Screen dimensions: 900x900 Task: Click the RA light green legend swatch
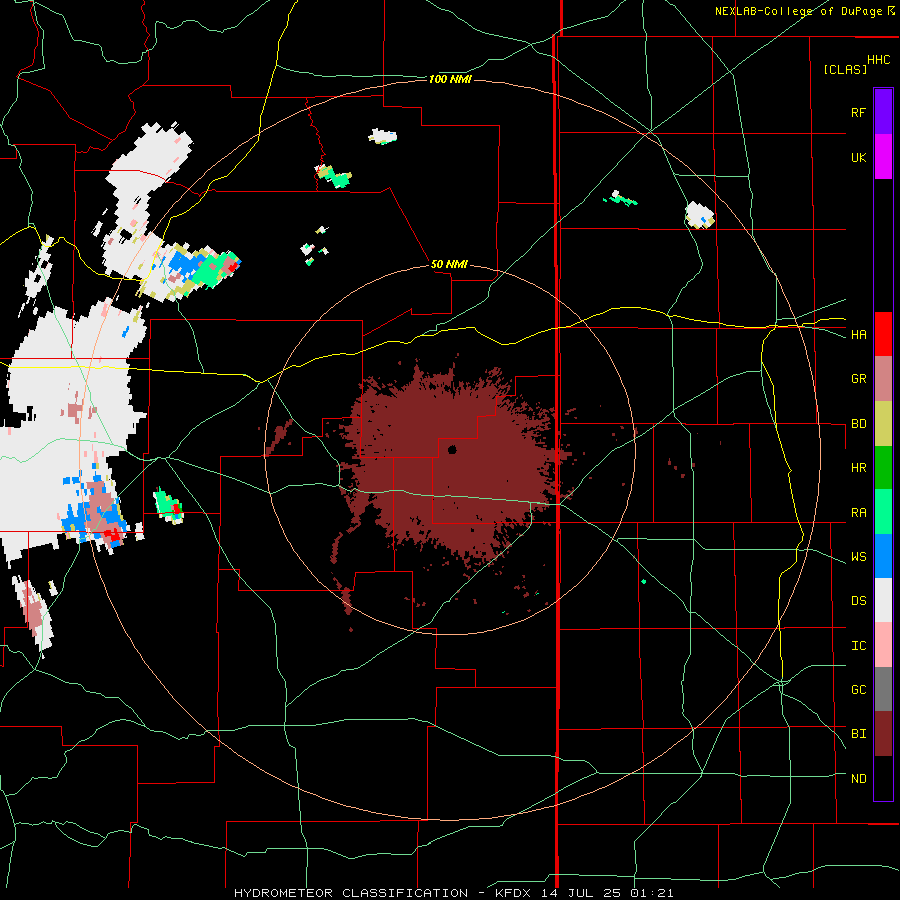[883, 512]
